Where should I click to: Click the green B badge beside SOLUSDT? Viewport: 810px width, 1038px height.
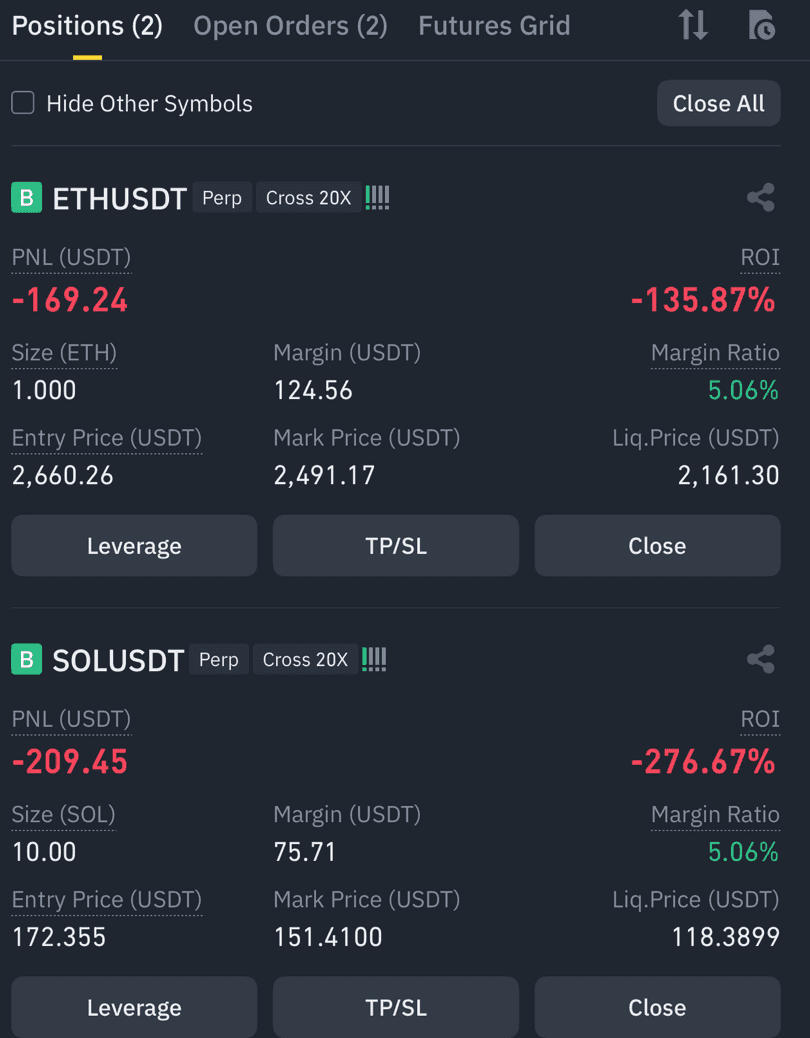[26, 659]
